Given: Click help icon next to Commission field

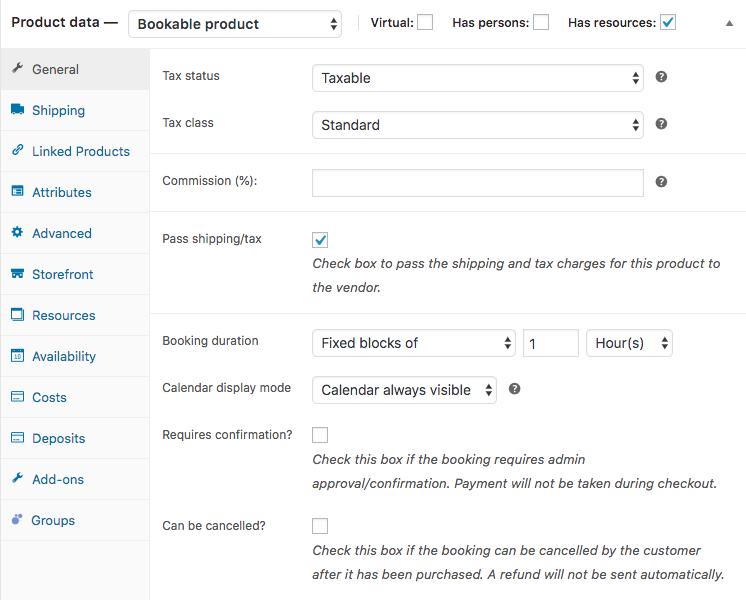Looking at the screenshot, I should 661,182.
